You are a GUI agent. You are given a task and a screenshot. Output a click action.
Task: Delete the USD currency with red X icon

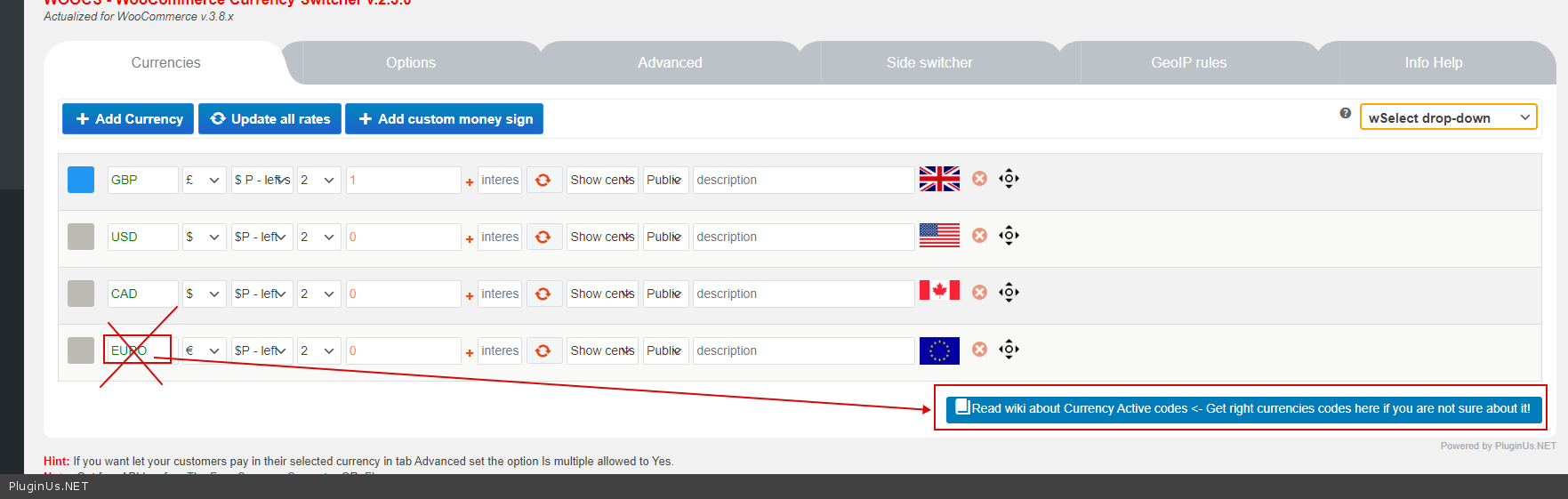pos(979,236)
